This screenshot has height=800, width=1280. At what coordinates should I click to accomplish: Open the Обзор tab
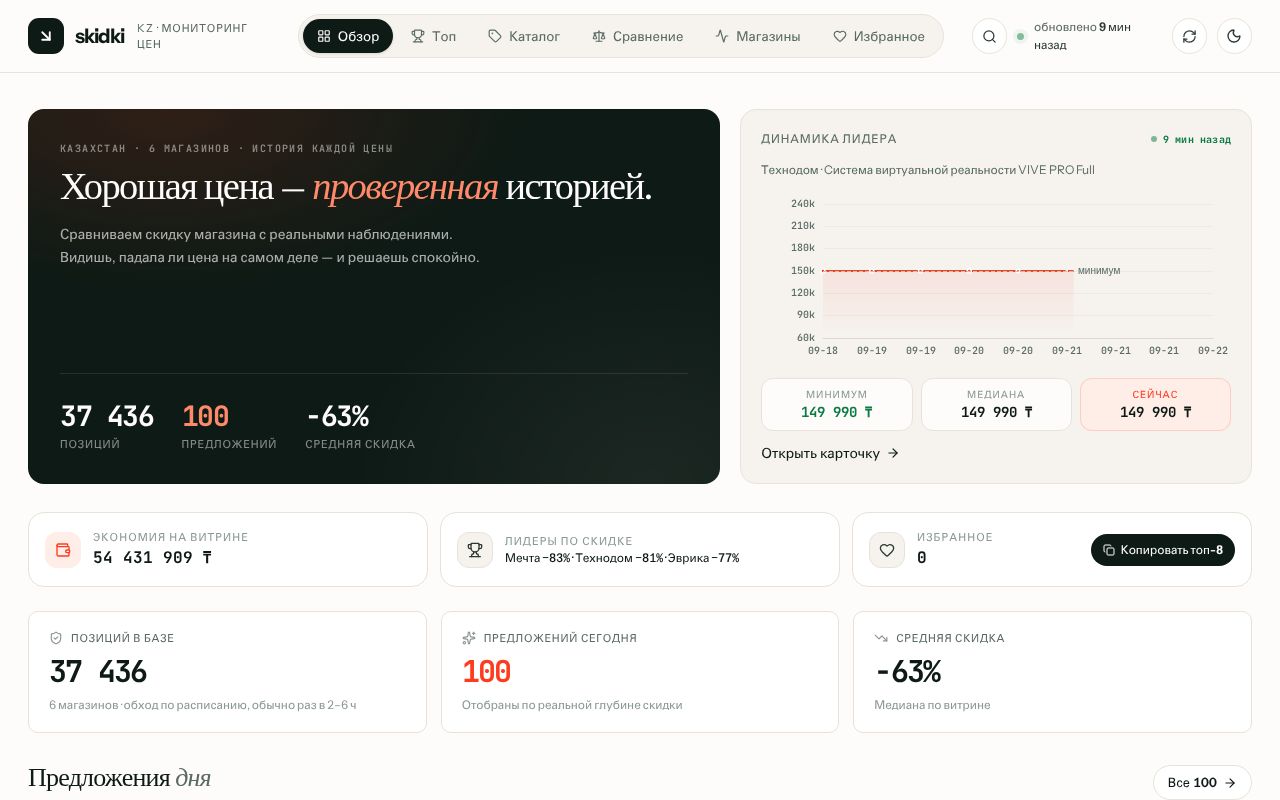tap(348, 36)
